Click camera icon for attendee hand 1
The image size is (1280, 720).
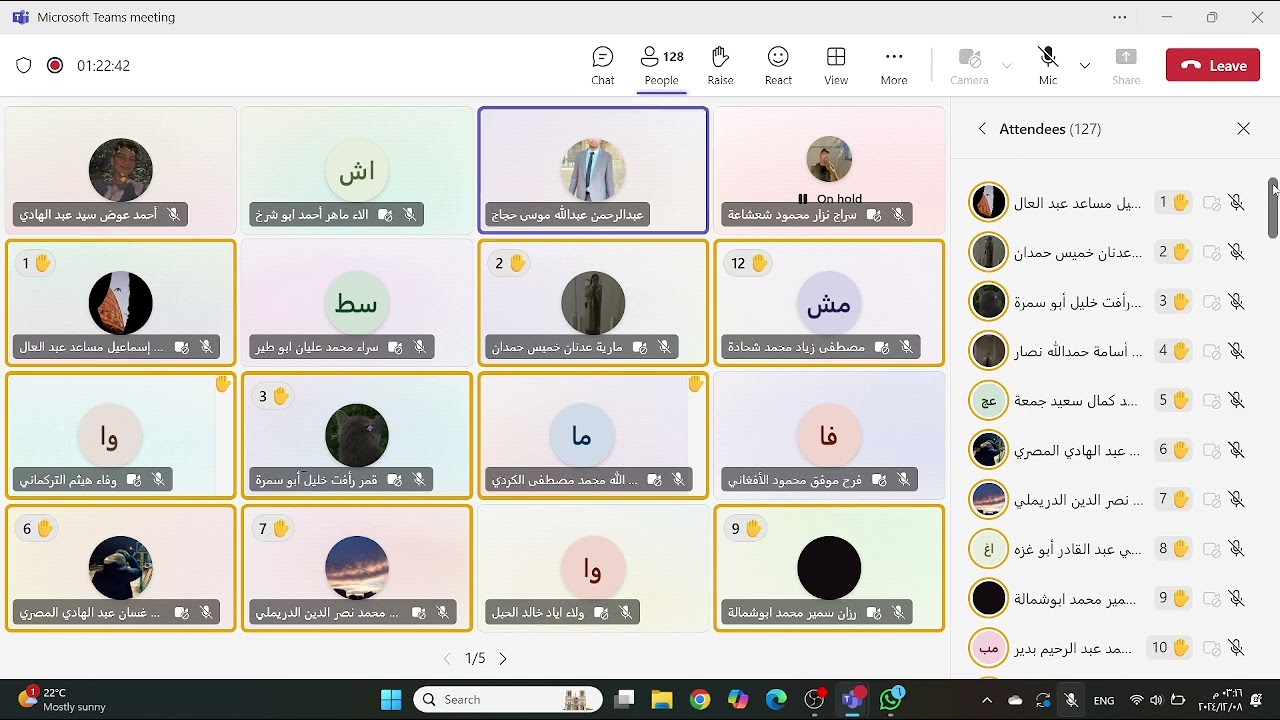[x=1211, y=203]
